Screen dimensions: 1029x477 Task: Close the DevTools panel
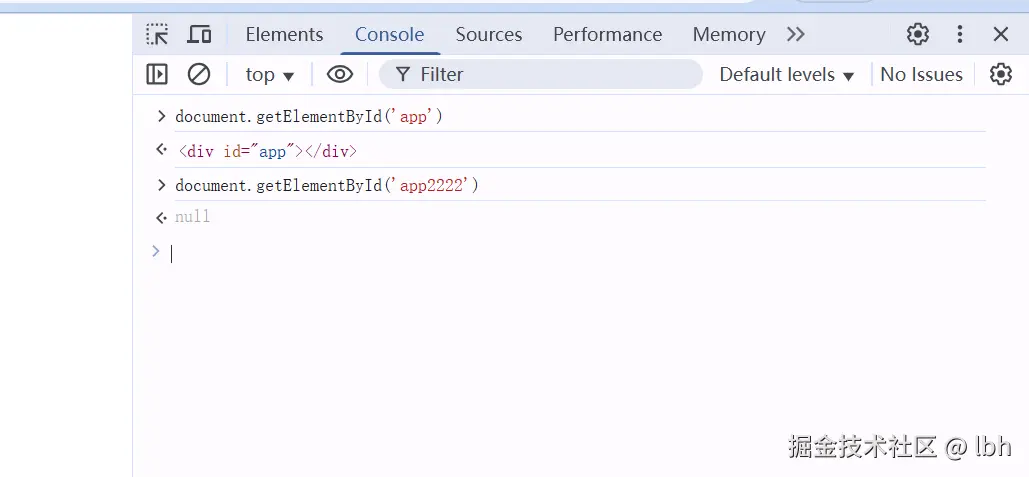(1001, 34)
